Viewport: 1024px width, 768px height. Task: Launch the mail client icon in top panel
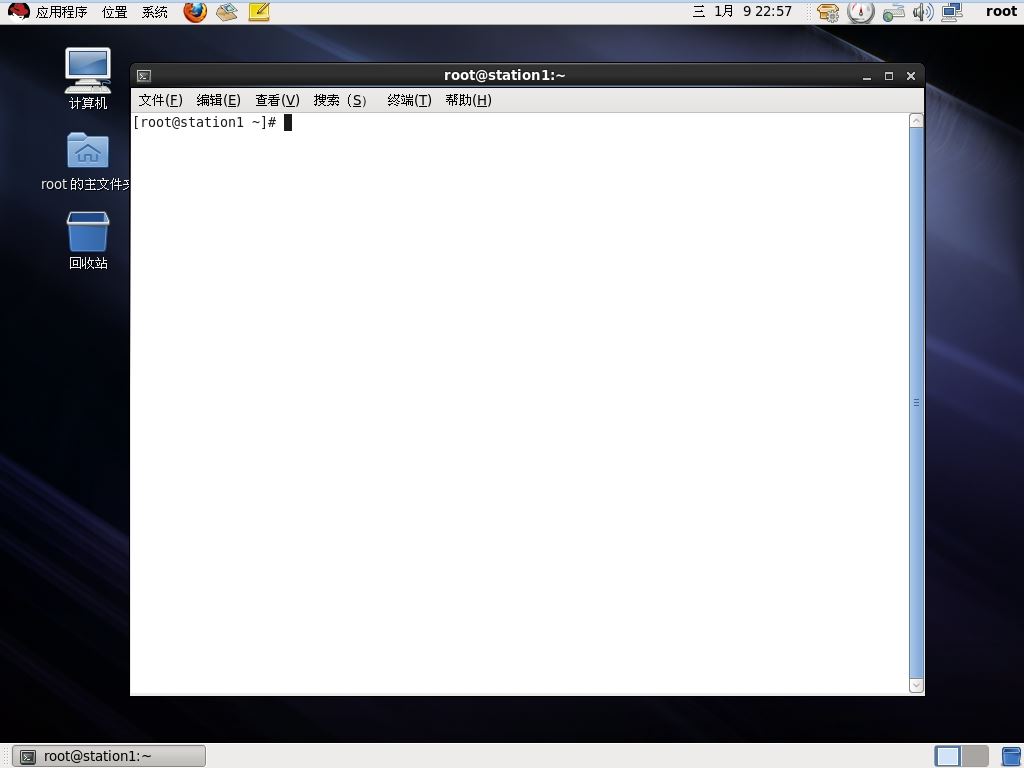coord(227,12)
